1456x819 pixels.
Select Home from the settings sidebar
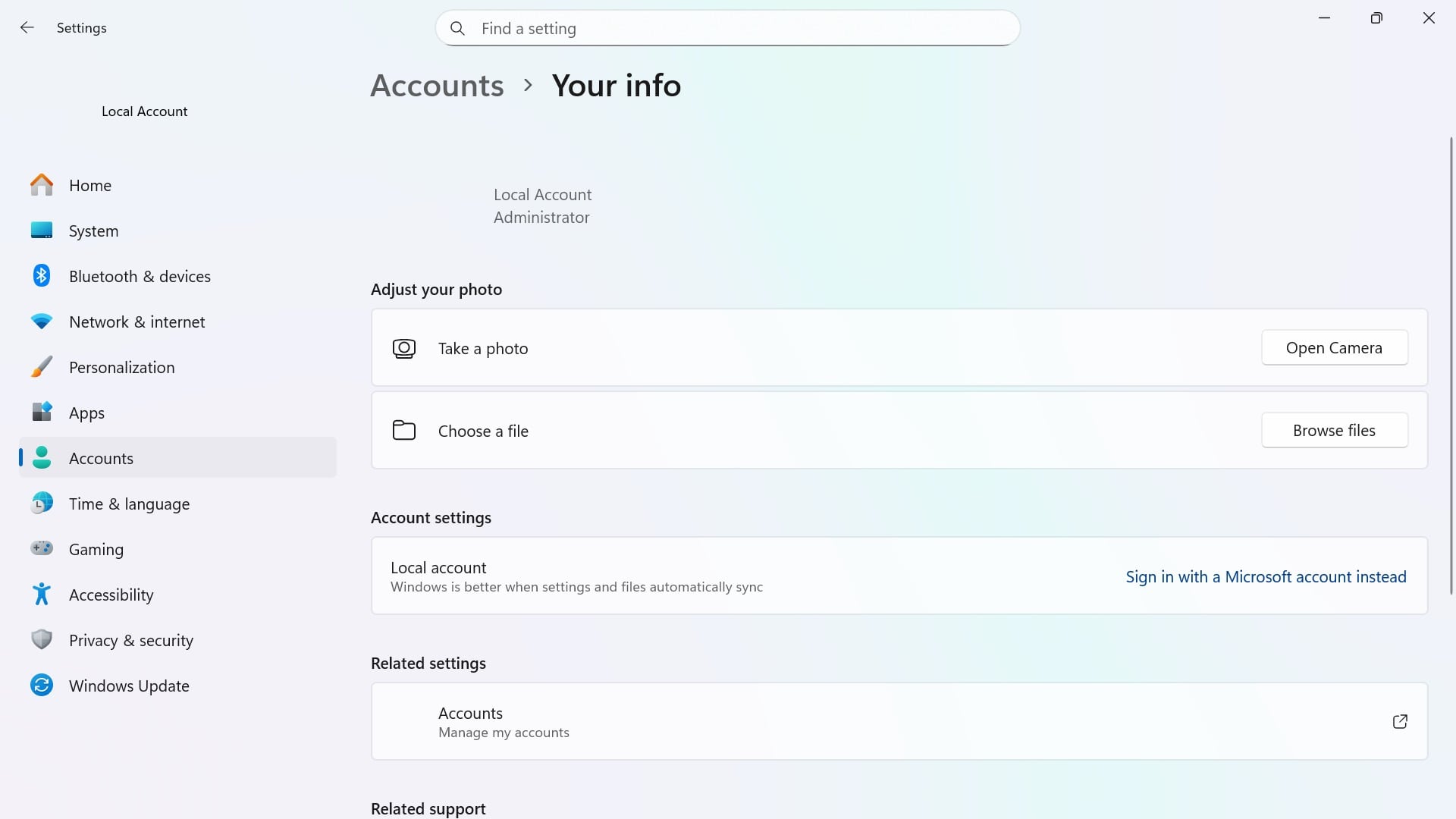pos(90,185)
